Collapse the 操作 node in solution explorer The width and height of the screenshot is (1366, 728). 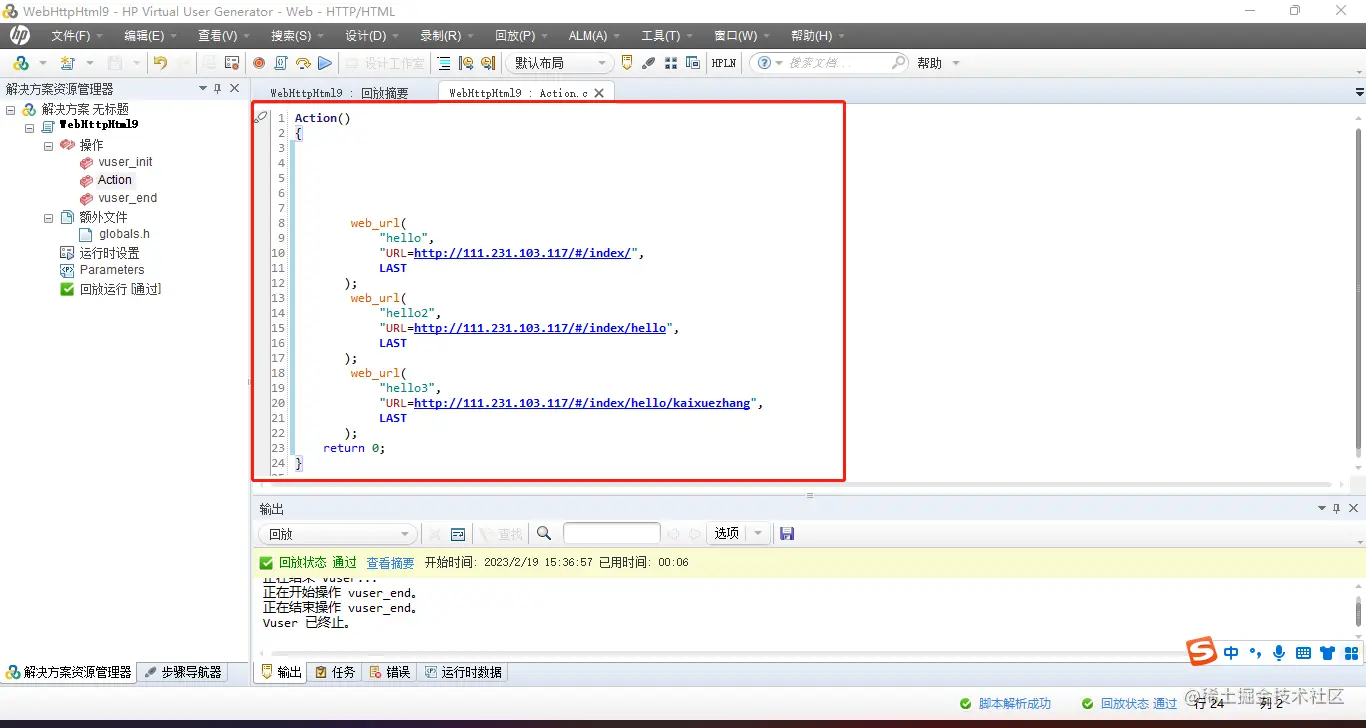[x=48, y=144]
